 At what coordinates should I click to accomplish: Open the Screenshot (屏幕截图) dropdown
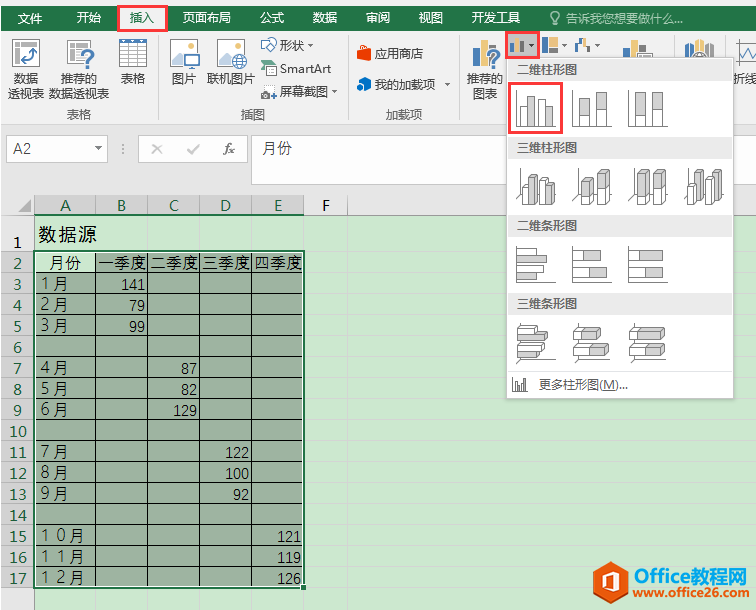point(299,92)
